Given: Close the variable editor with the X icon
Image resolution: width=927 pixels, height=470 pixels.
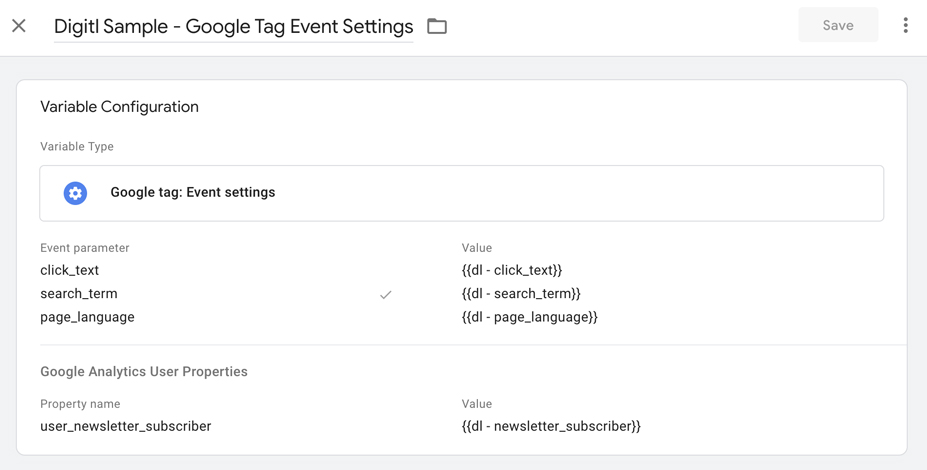Looking at the screenshot, I should pyautogui.click(x=19, y=26).
